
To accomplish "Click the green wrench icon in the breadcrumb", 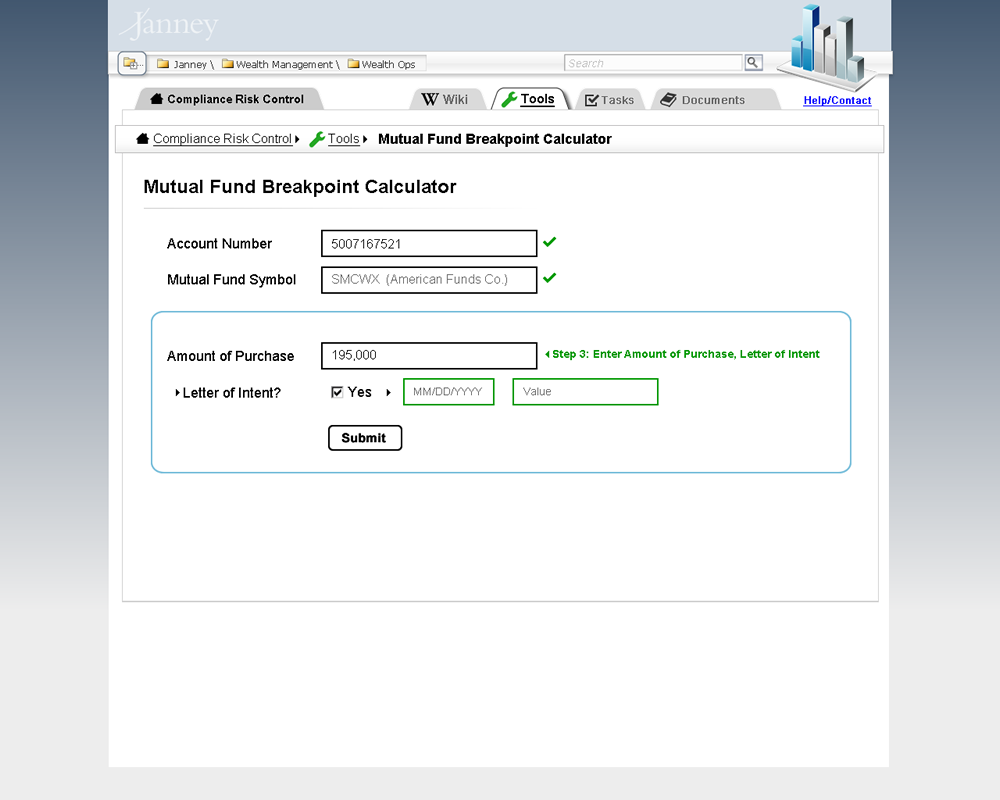I will pyautogui.click(x=317, y=139).
